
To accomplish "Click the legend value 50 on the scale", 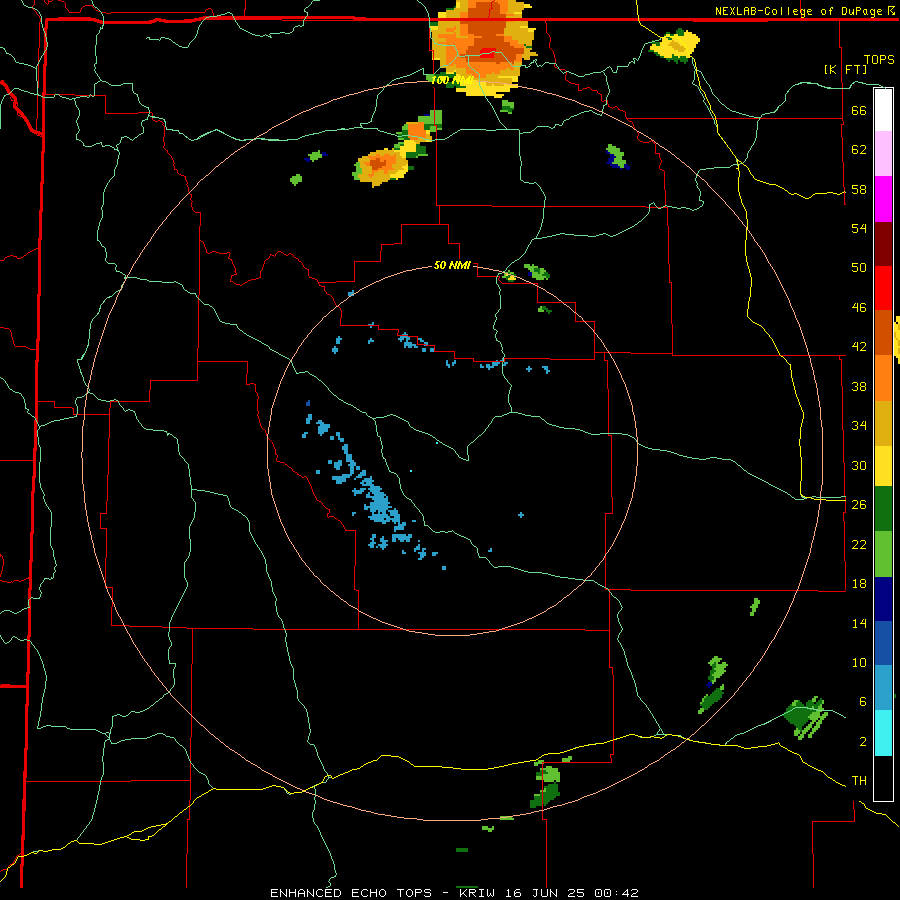I will click(859, 268).
